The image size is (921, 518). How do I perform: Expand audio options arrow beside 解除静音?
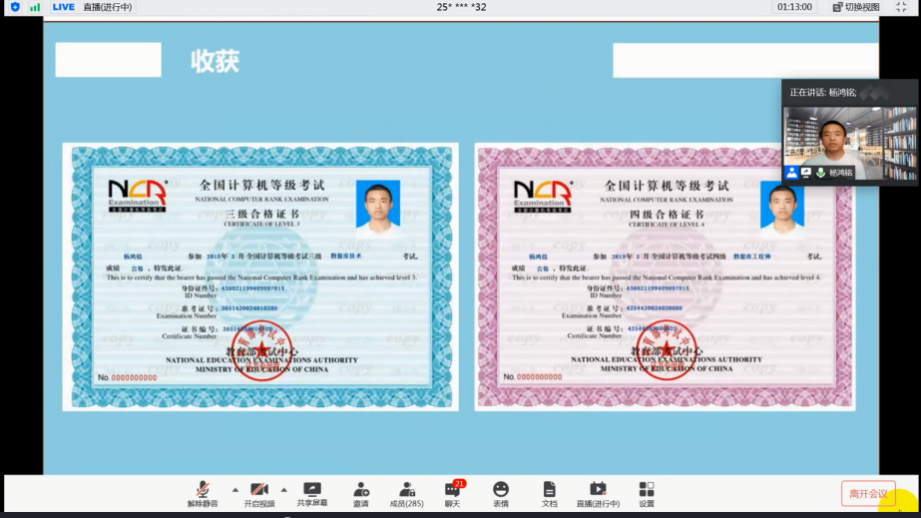(235, 489)
